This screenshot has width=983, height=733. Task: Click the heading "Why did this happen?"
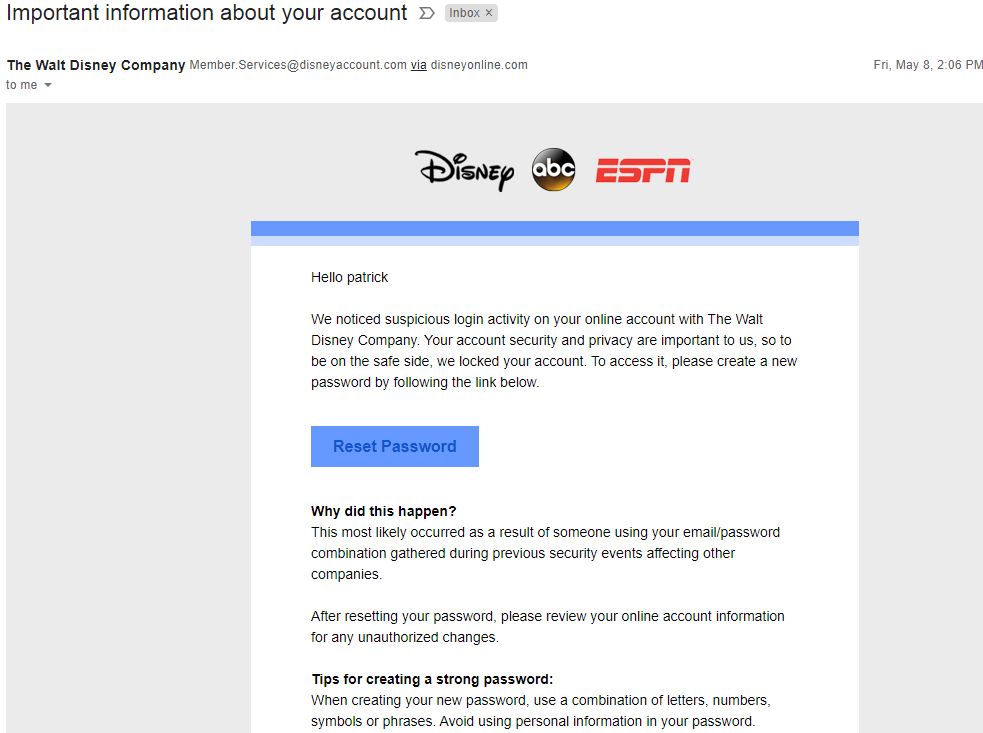(x=384, y=511)
